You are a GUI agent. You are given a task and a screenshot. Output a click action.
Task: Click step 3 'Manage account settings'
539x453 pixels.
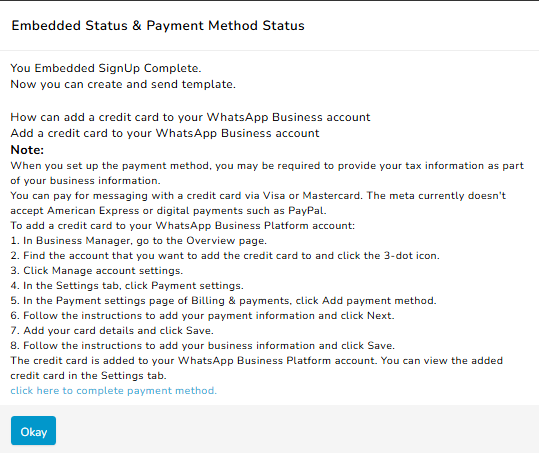(x=97, y=270)
